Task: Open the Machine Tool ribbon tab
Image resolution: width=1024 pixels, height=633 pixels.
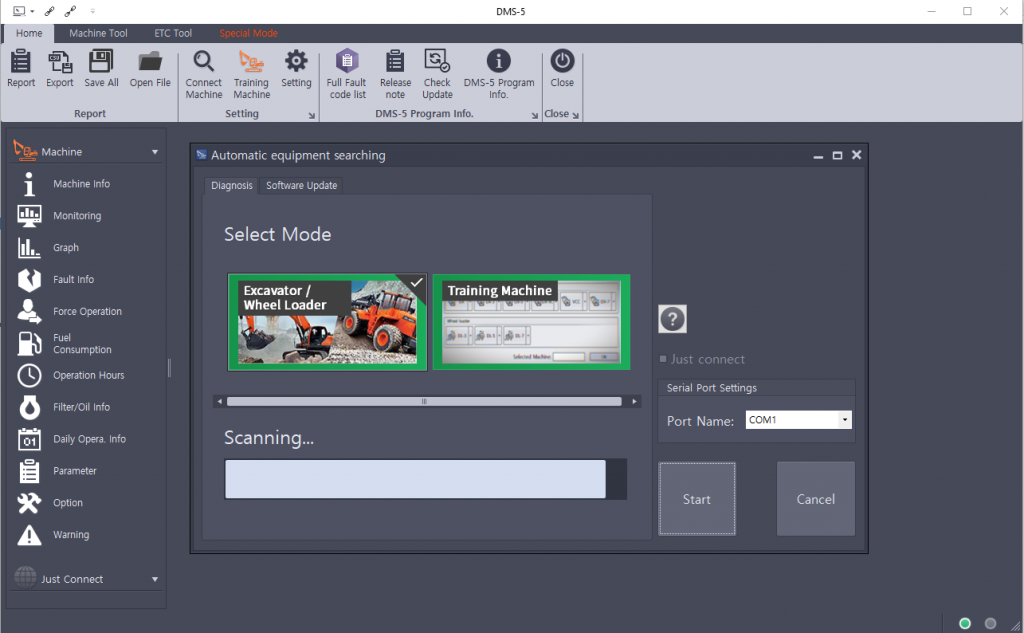Action: pos(98,33)
